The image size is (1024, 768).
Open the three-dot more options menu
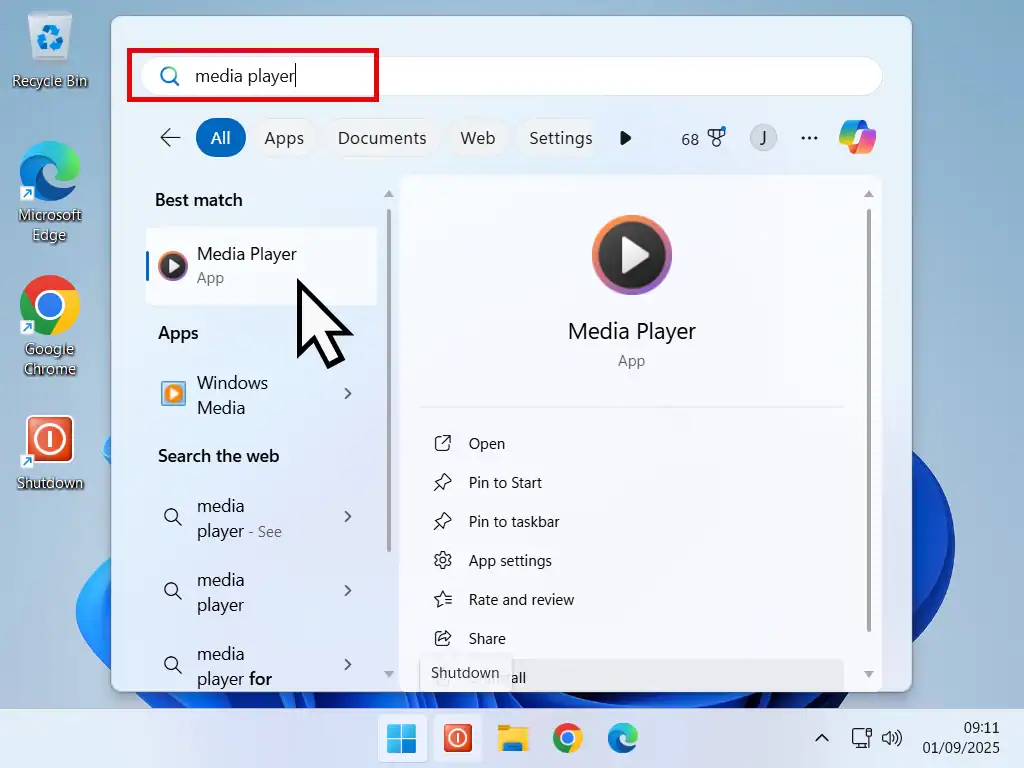coord(809,138)
